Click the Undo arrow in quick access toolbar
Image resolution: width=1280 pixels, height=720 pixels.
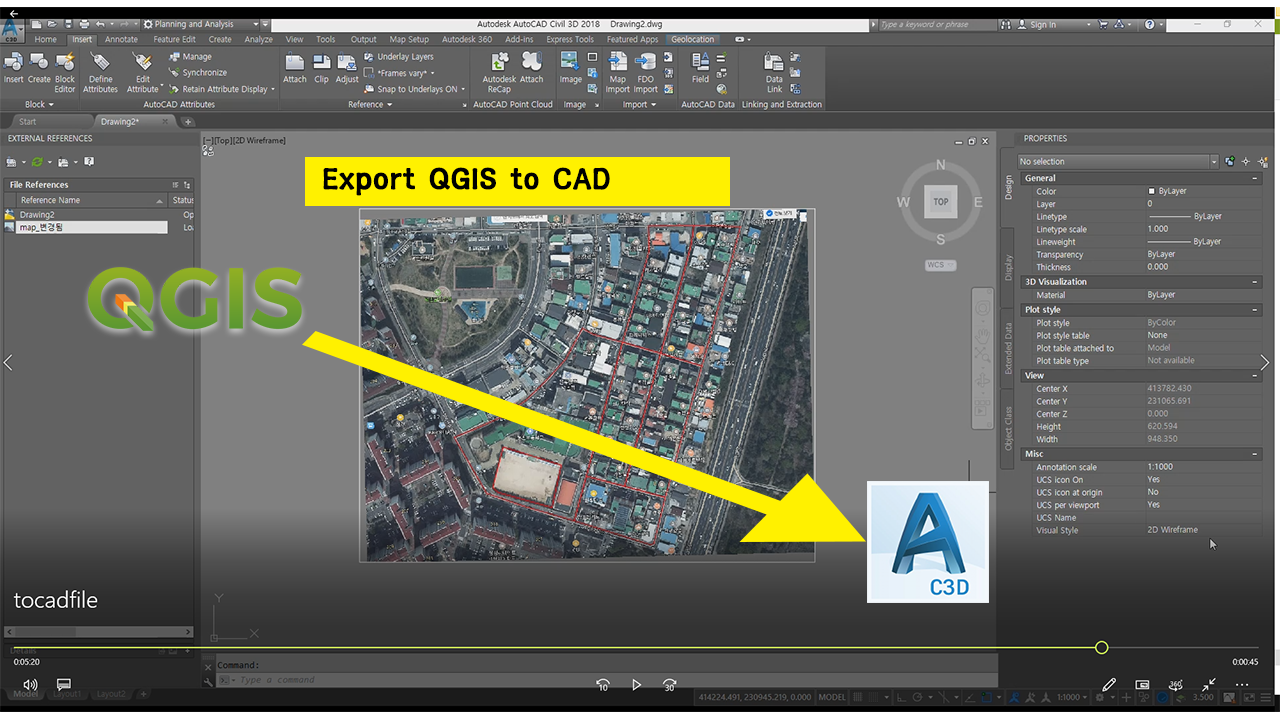click(x=100, y=24)
